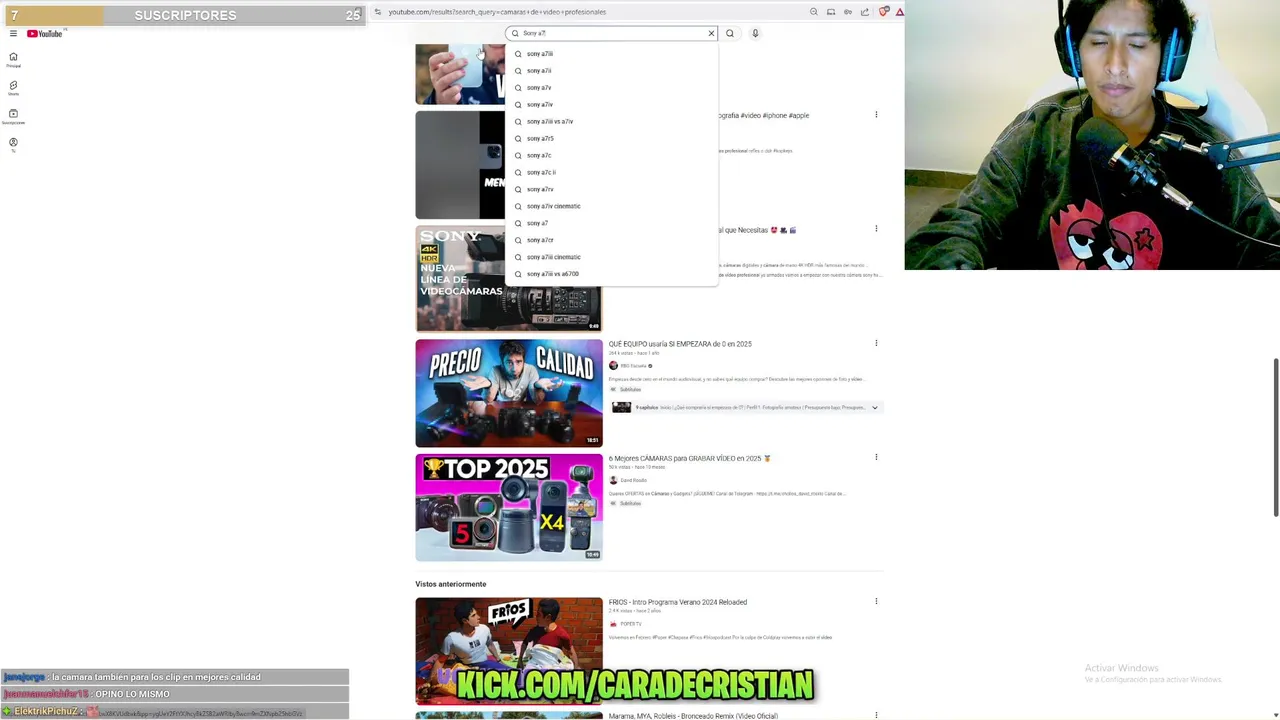Click David Rosillo channel name
The height and width of the screenshot is (720, 1280).
pos(633,480)
